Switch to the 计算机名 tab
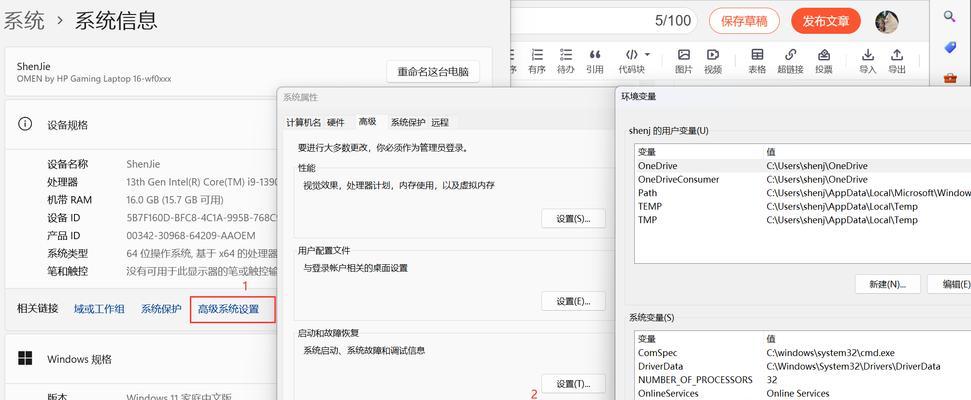 303,123
